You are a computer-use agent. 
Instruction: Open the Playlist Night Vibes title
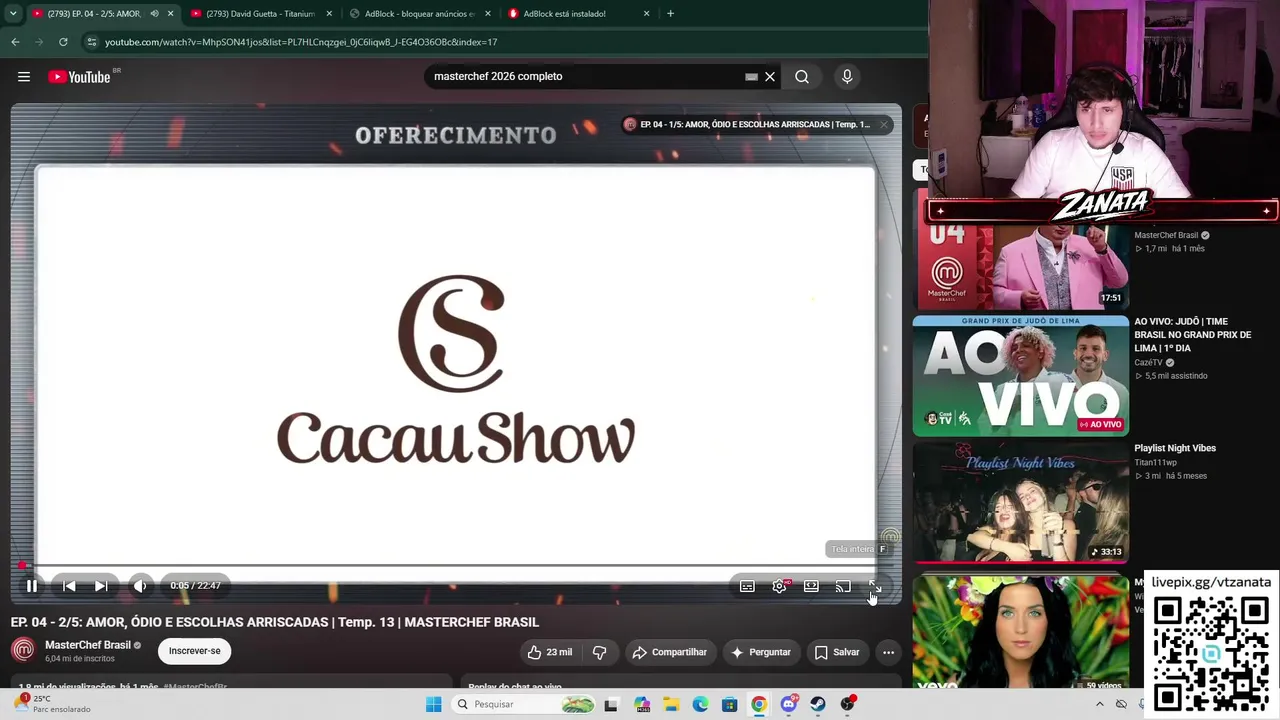(1175, 448)
